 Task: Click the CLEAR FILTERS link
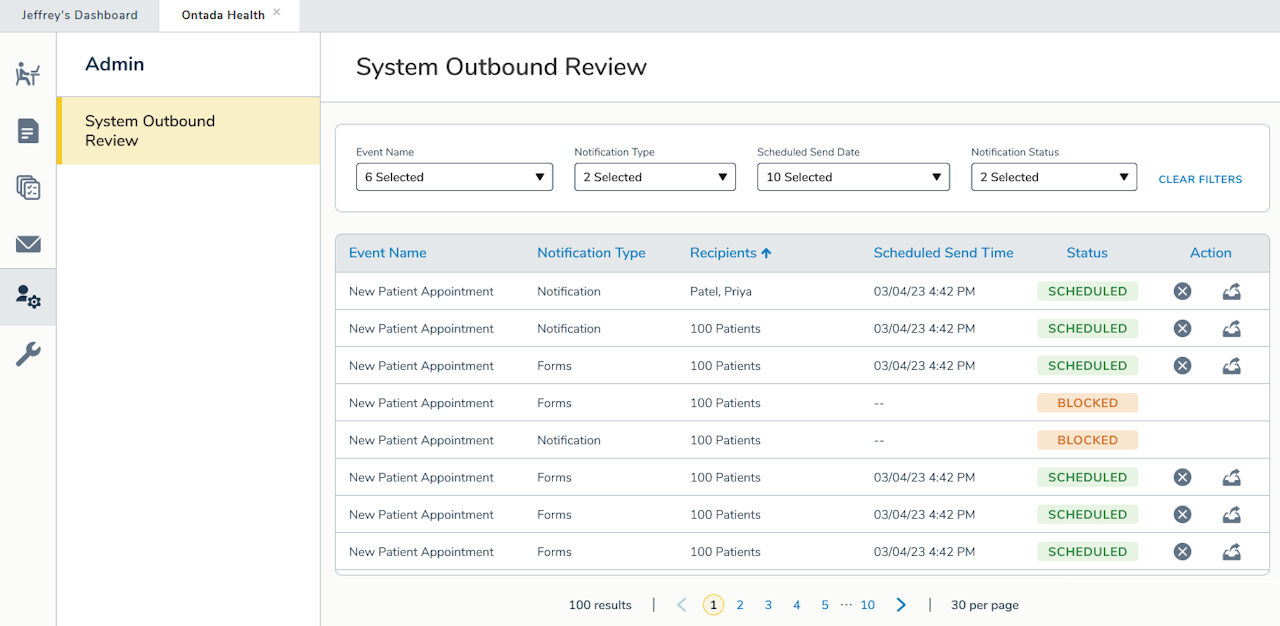pos(1200,180)
